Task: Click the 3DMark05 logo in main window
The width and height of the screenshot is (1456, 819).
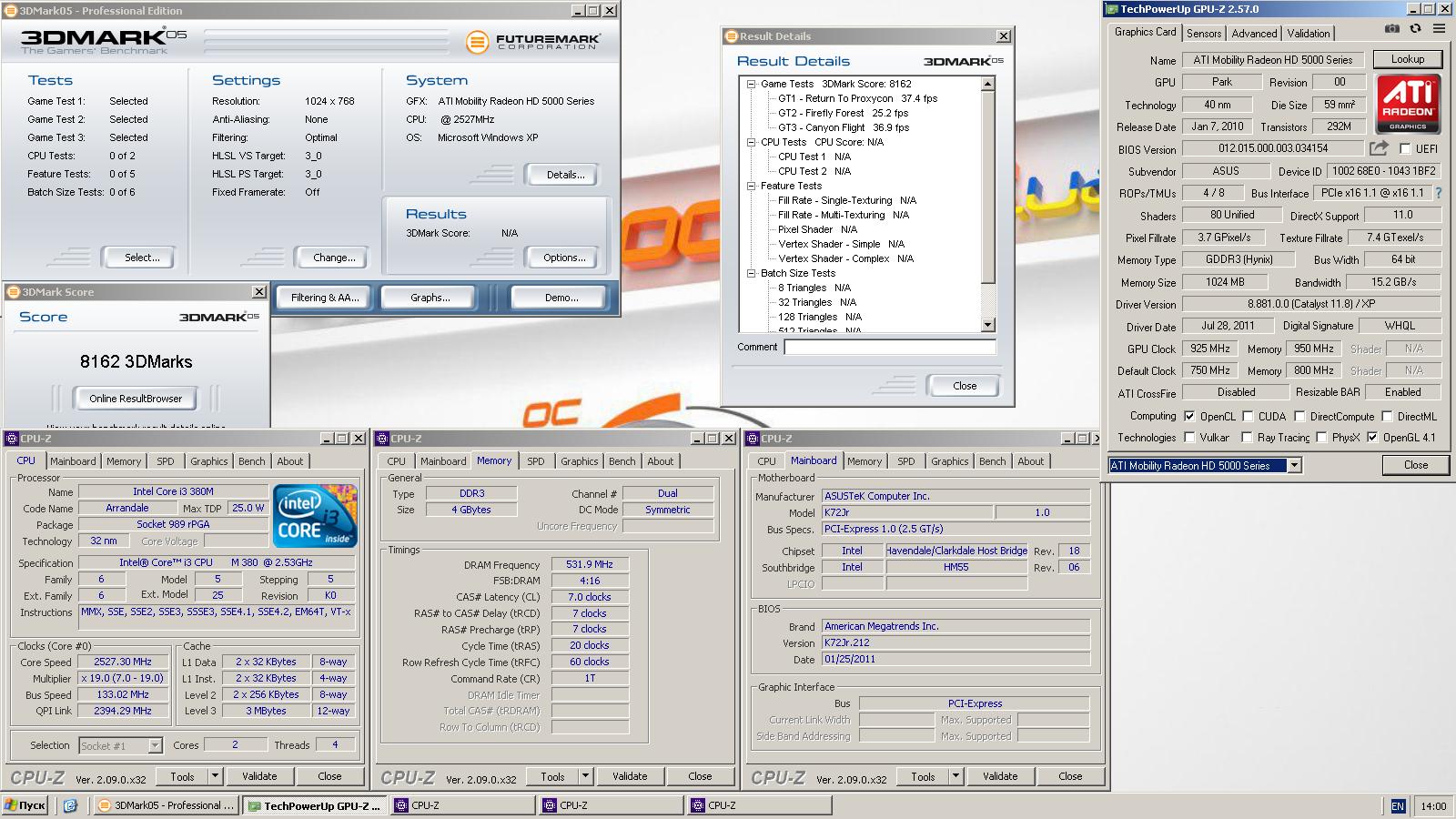Action: pos(103,40)
